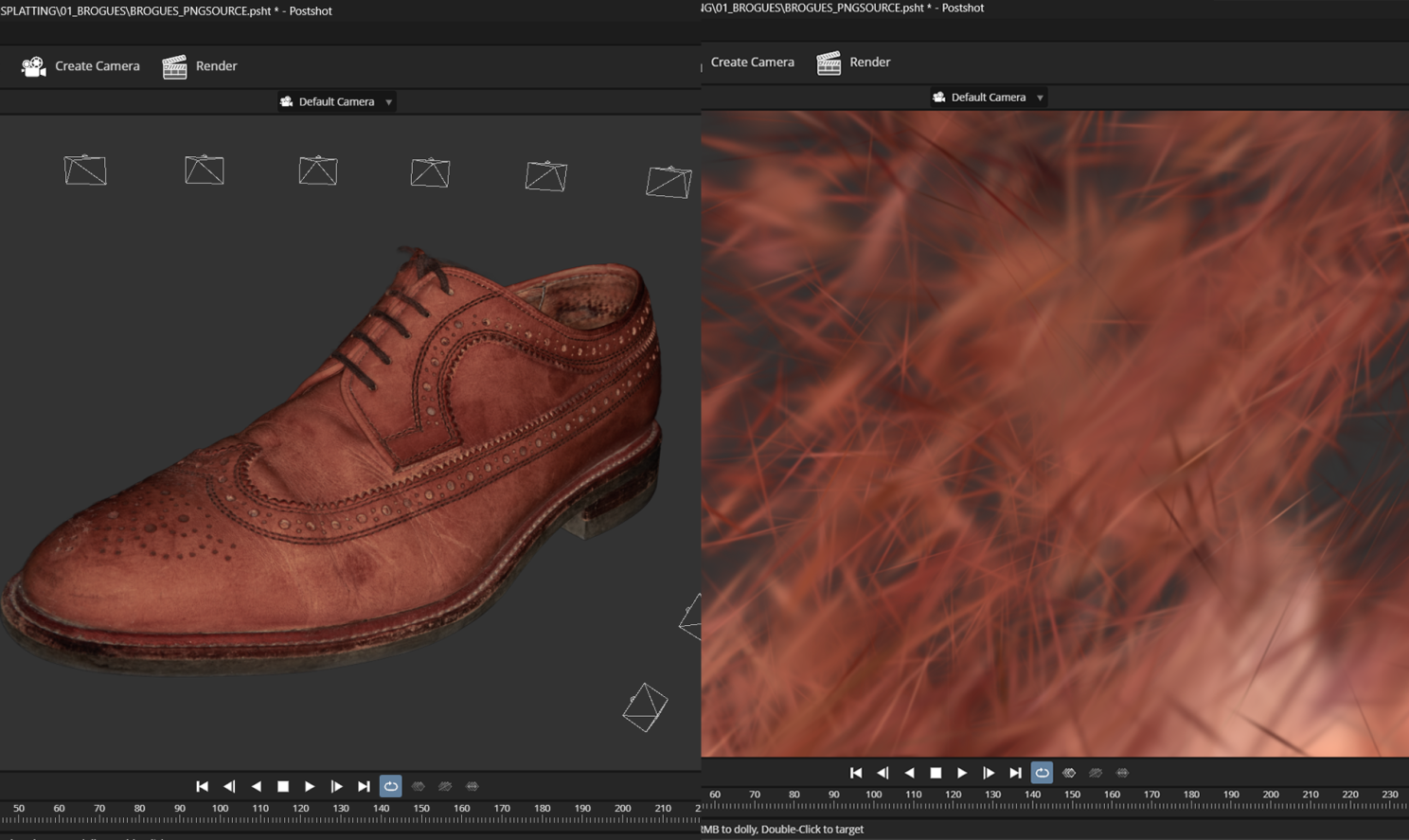
Task: Open Default Camera dropdown in right viewport
Action: click(988, 98)
